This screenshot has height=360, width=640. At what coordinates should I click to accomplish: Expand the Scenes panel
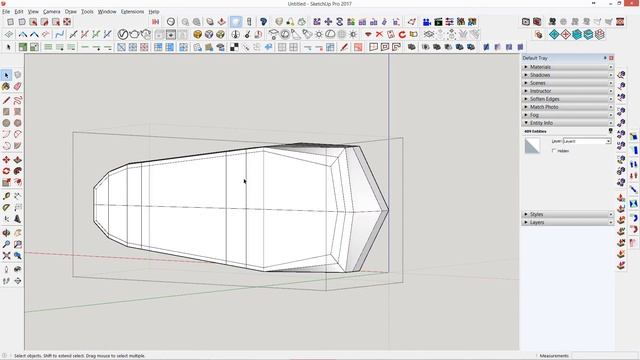pyautogui.click(x=568, y=83)
